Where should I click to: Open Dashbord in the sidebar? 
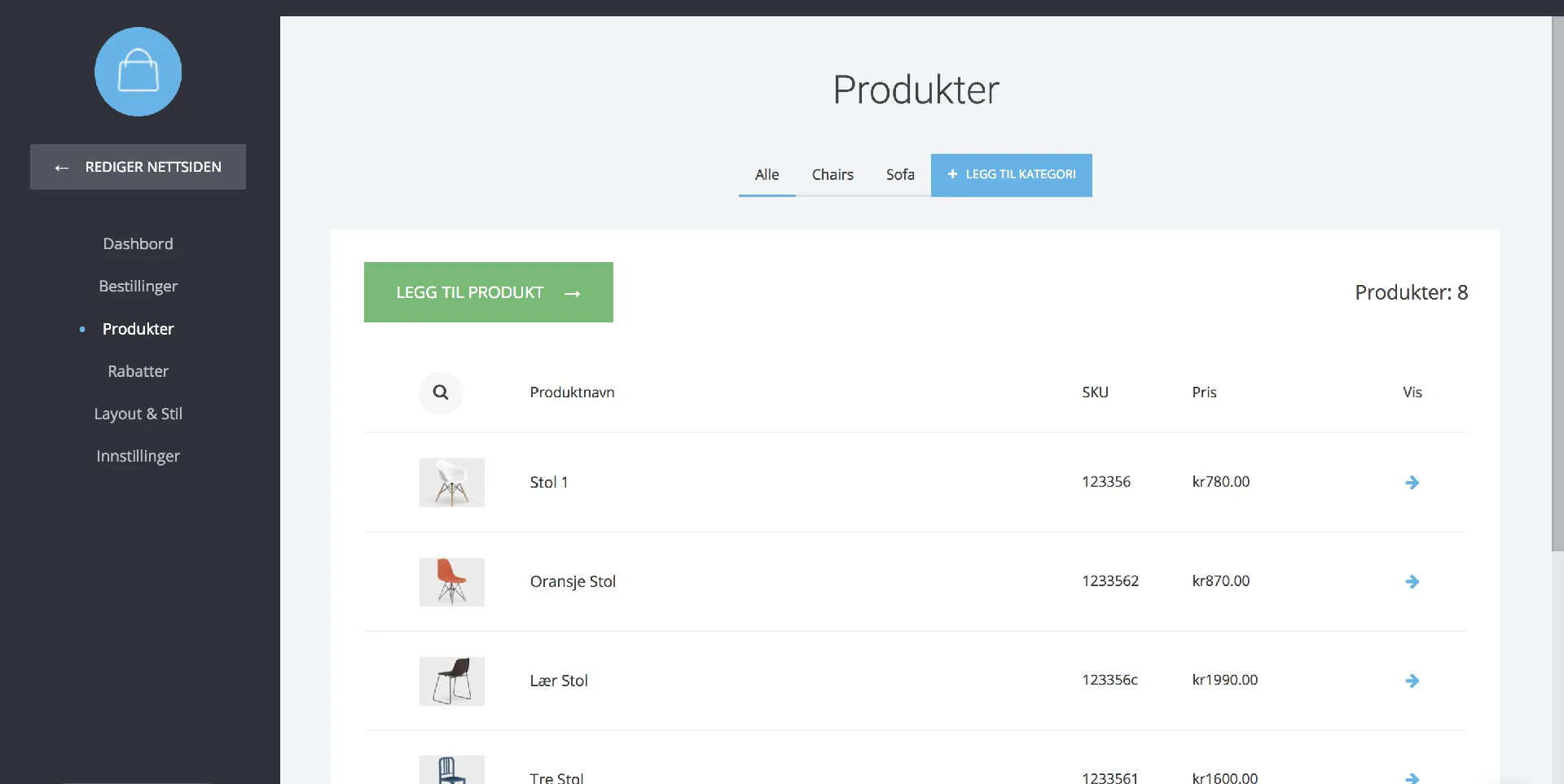[138, 244]
